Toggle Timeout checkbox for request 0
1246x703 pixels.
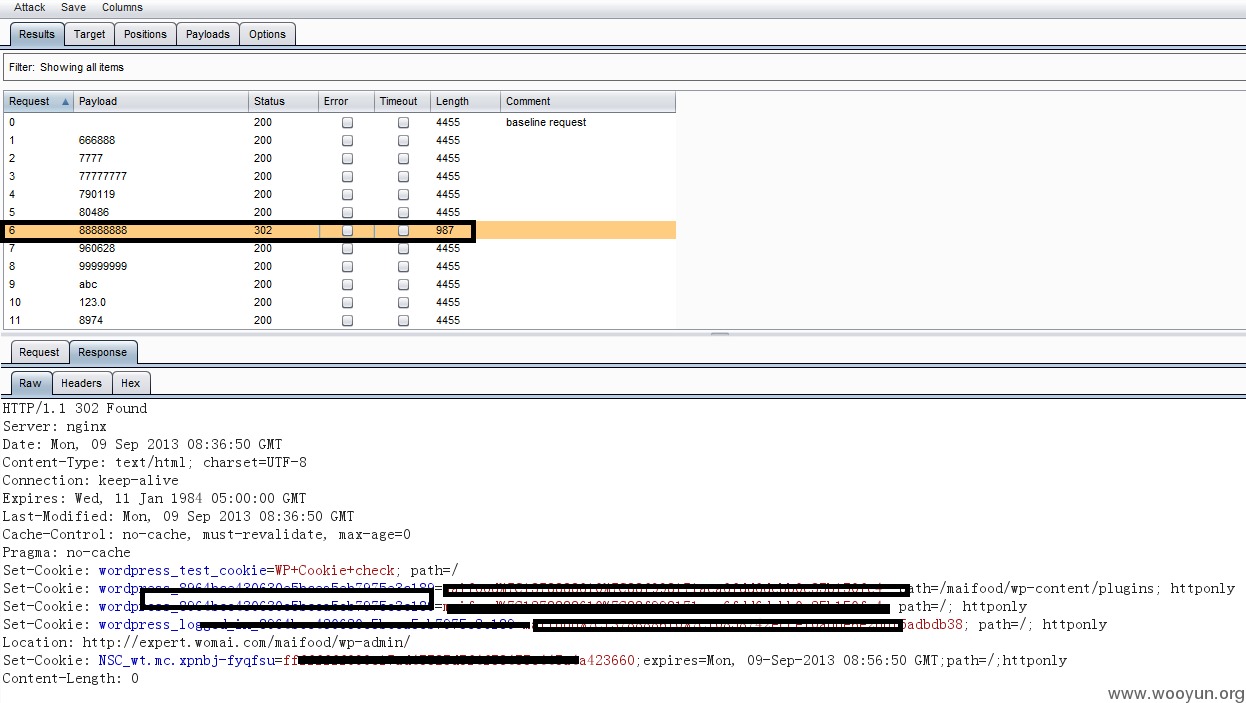pos(403,122)
